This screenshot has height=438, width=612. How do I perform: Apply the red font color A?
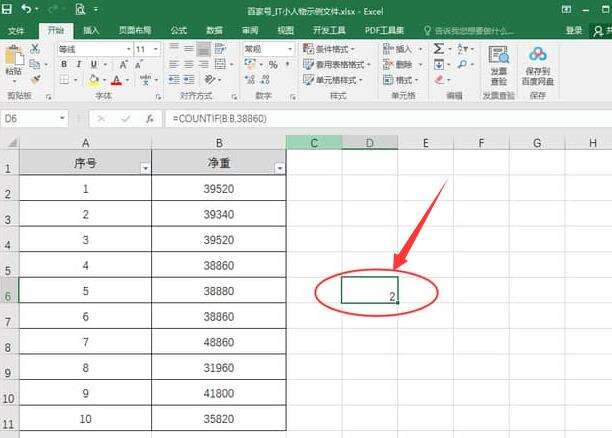click(116, 80)
